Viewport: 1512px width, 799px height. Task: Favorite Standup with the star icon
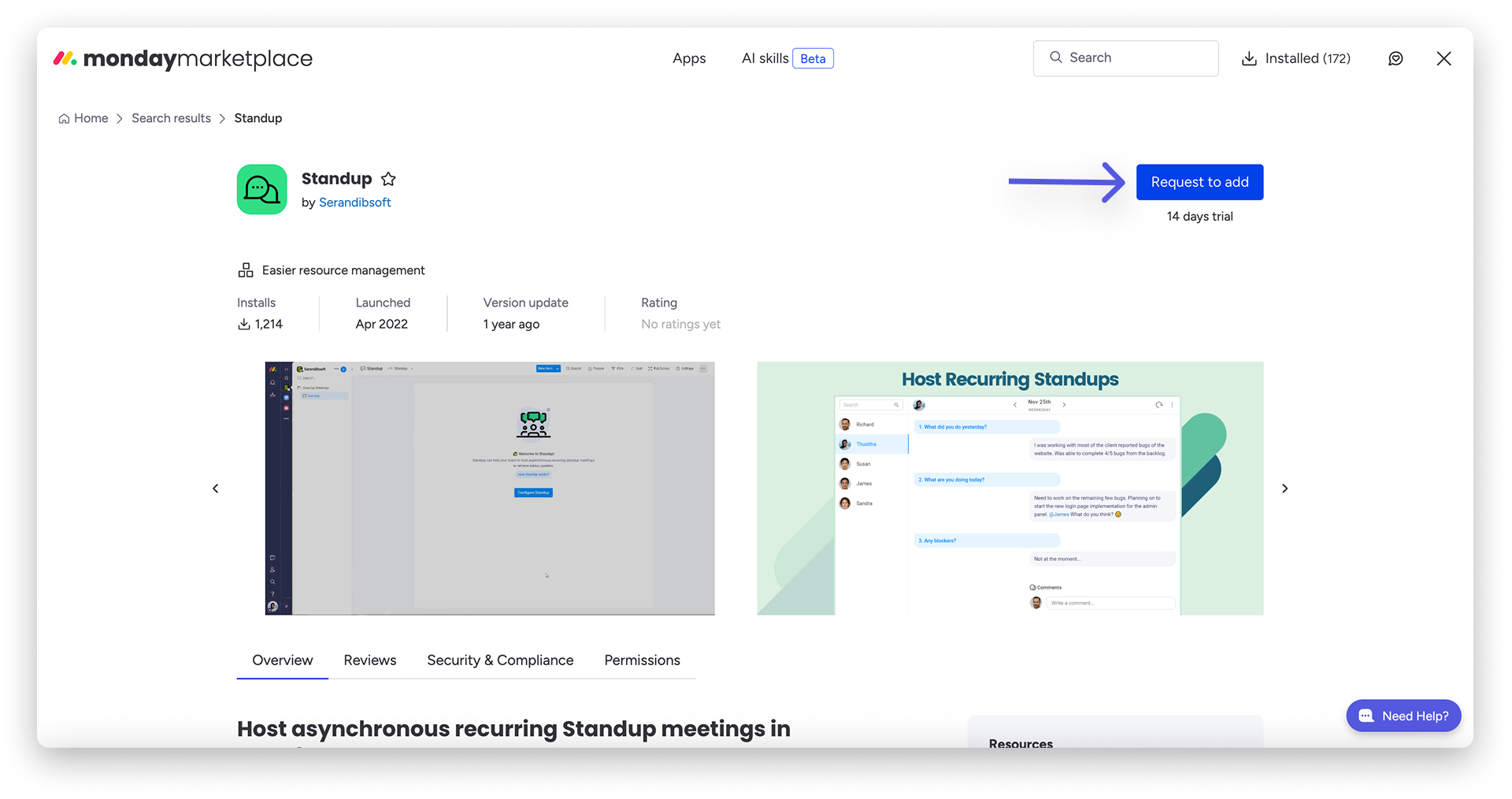pos(388,179)
